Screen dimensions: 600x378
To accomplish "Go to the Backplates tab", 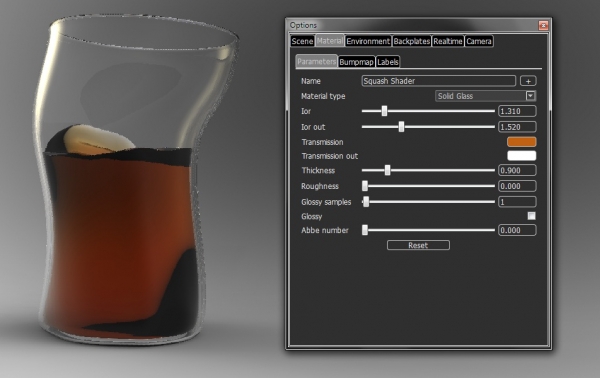I will 412,41.
